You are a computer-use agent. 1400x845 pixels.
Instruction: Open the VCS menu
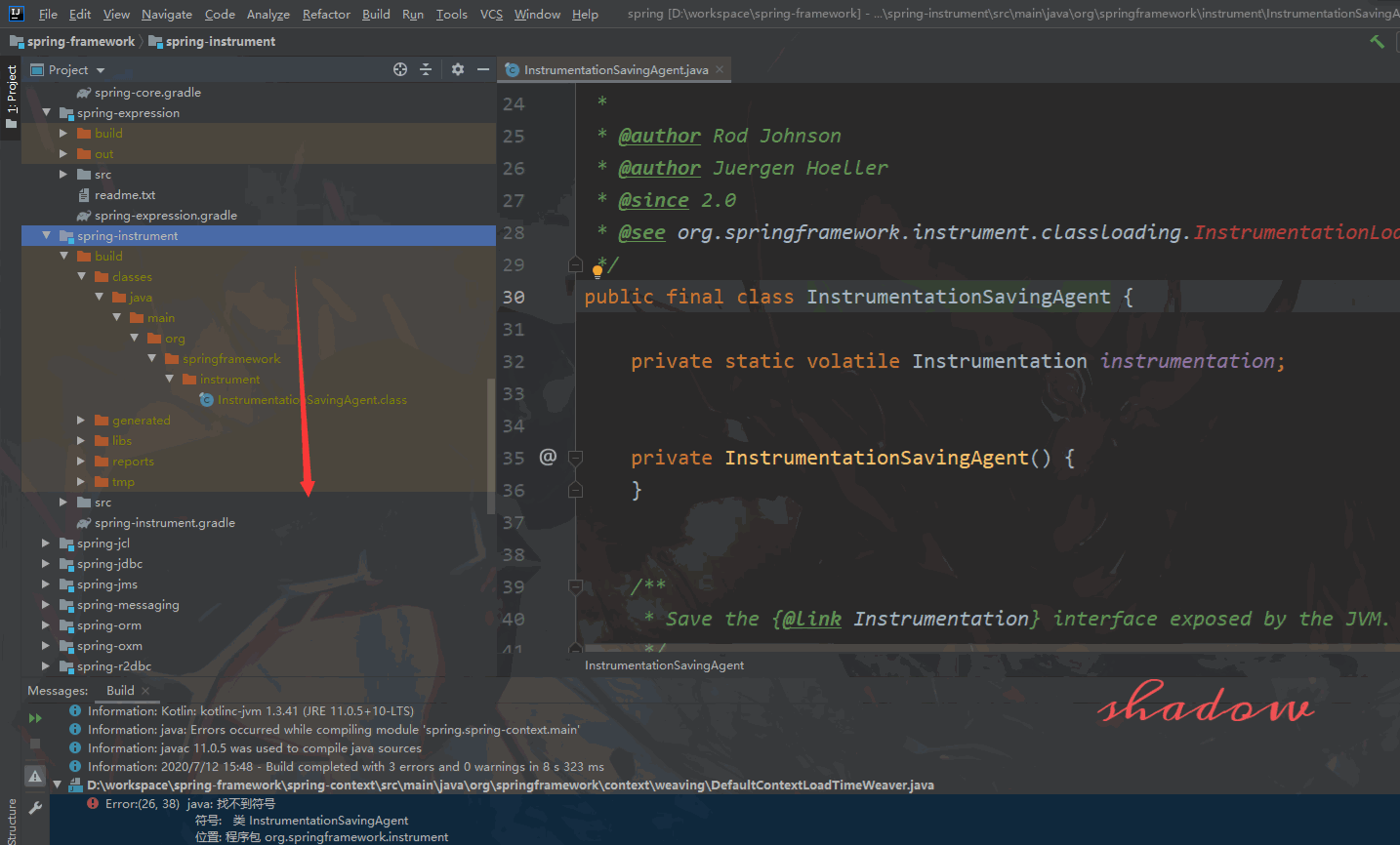pyautogui.click(x=492, y=14)
